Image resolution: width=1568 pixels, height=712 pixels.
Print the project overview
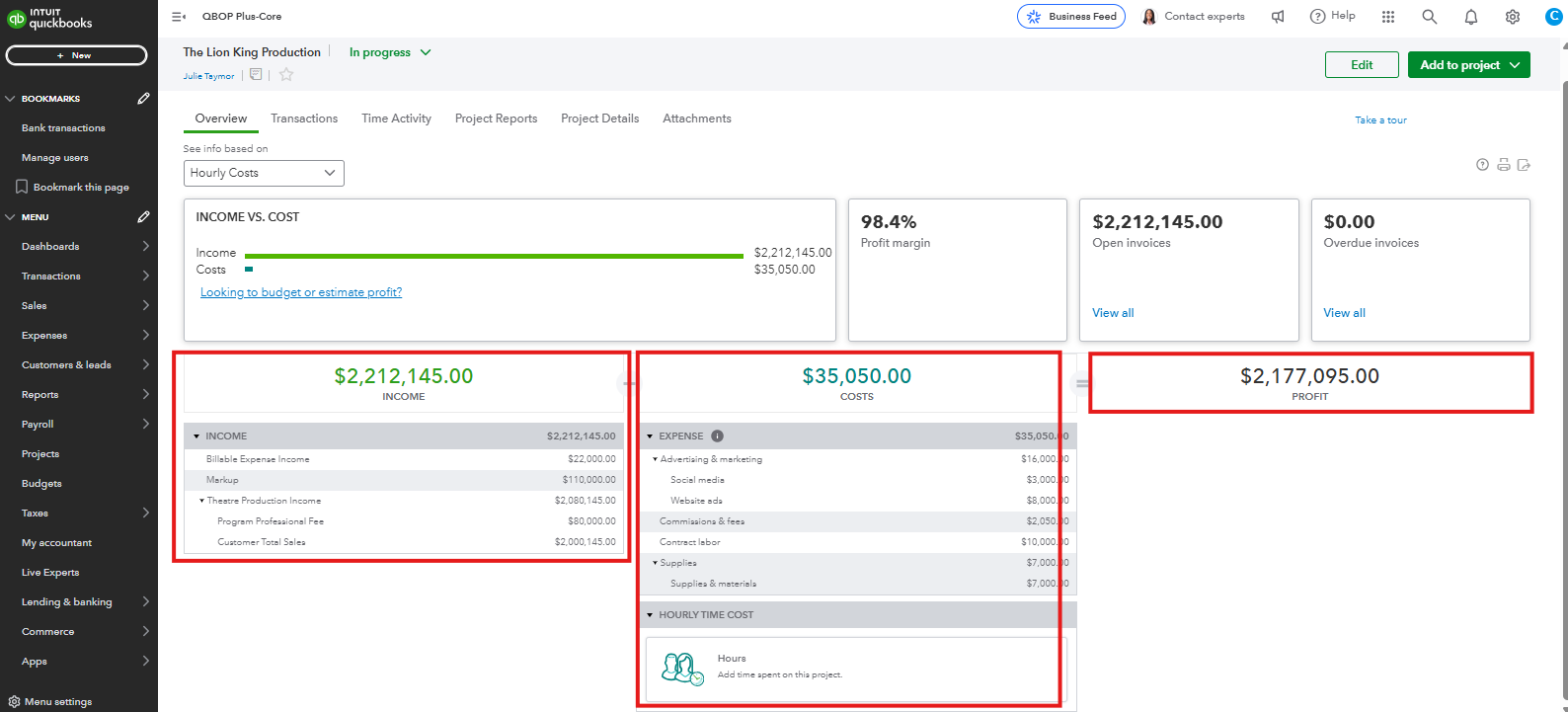(x=1503, y=165)
